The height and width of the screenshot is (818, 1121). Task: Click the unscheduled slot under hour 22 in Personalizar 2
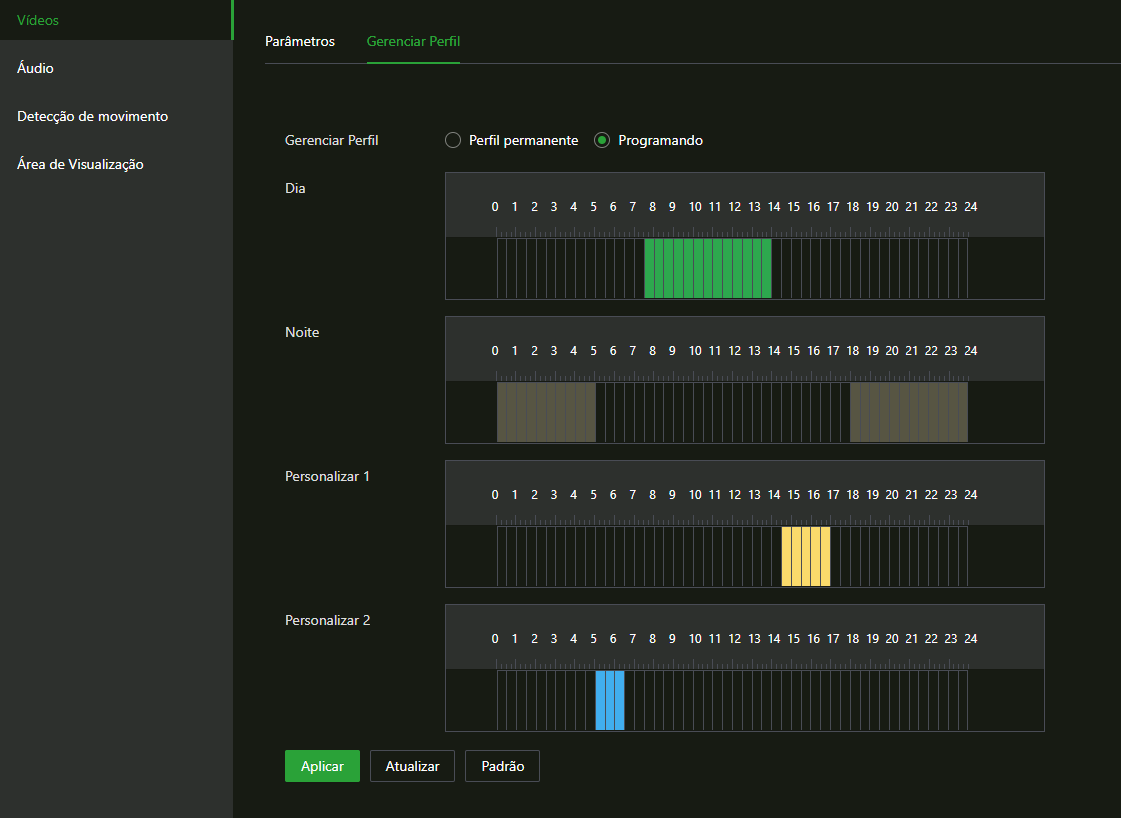click(x=933, y=700)
